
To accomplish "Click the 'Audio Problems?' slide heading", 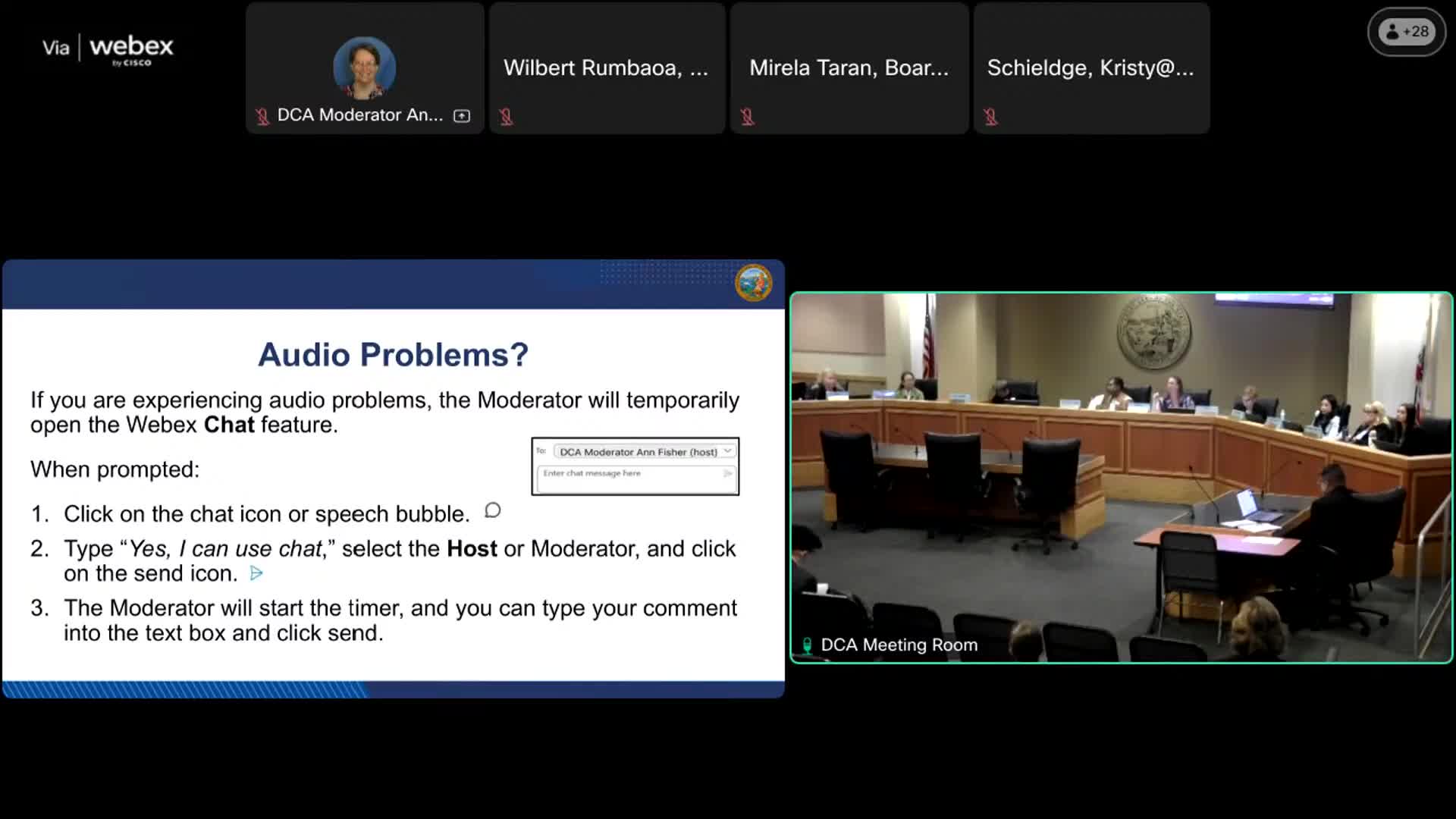I will 393,355.
